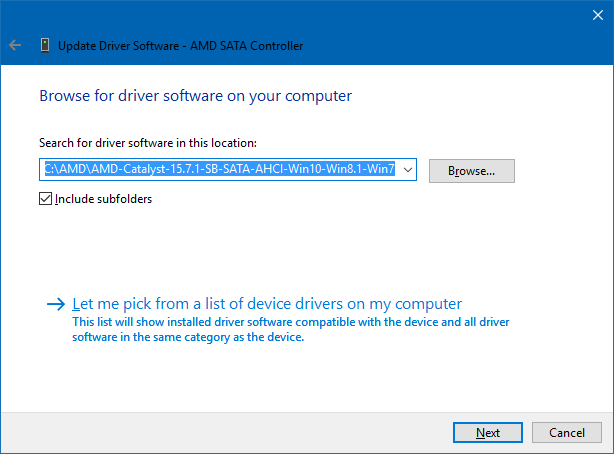
Task: Click the 'Update Driver Software - AMD SATA Controller' title
Action: pos(181,46)
